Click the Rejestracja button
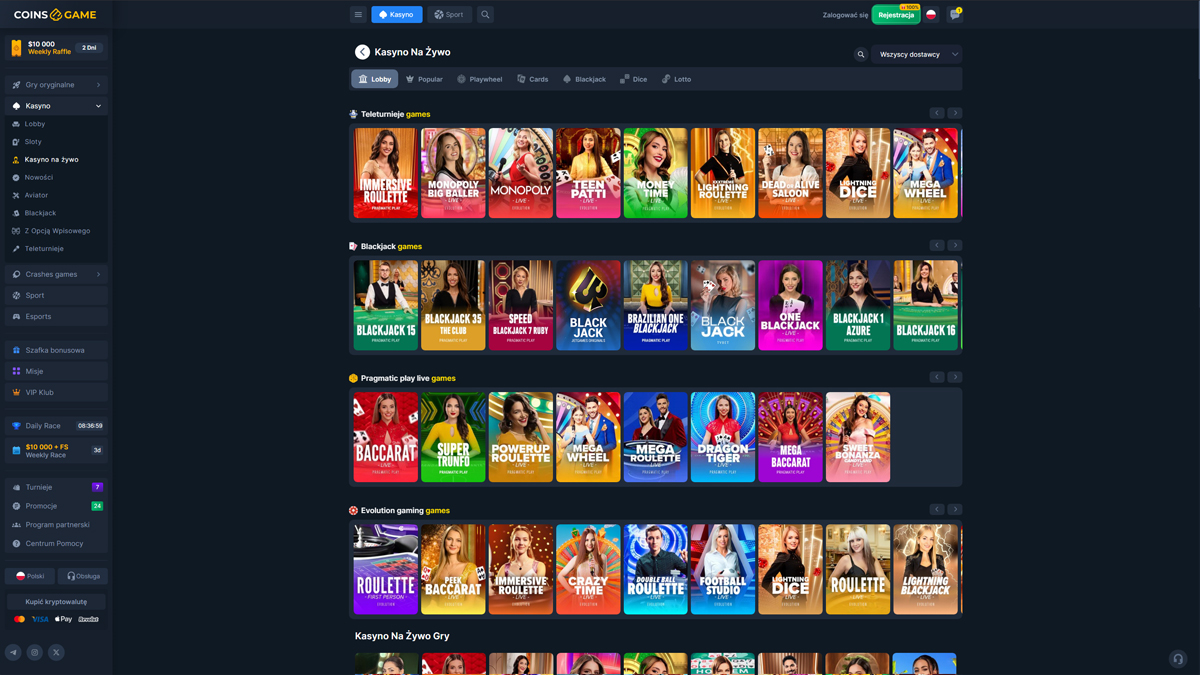This screenshot has width=1200, height=675. pos(896,15)
